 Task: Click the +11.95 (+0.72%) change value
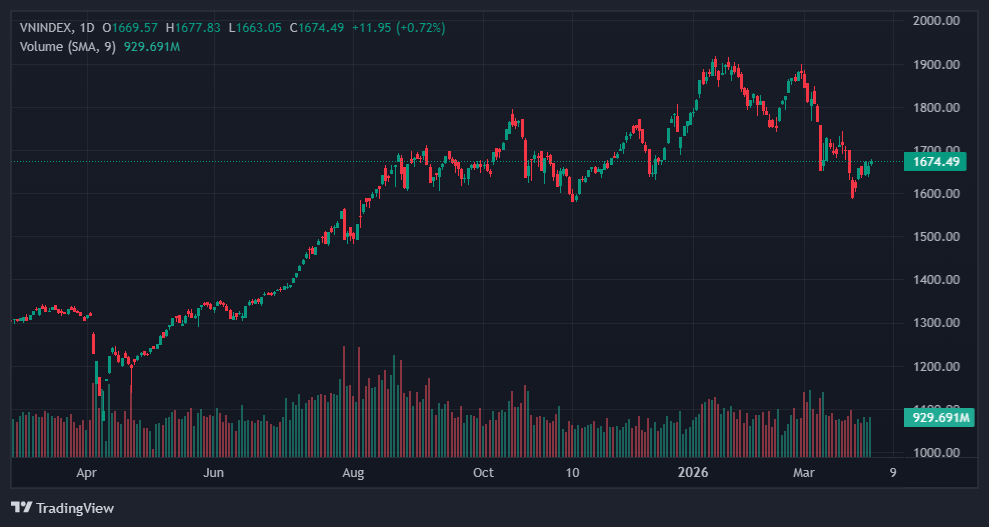[x=397, y=27]
